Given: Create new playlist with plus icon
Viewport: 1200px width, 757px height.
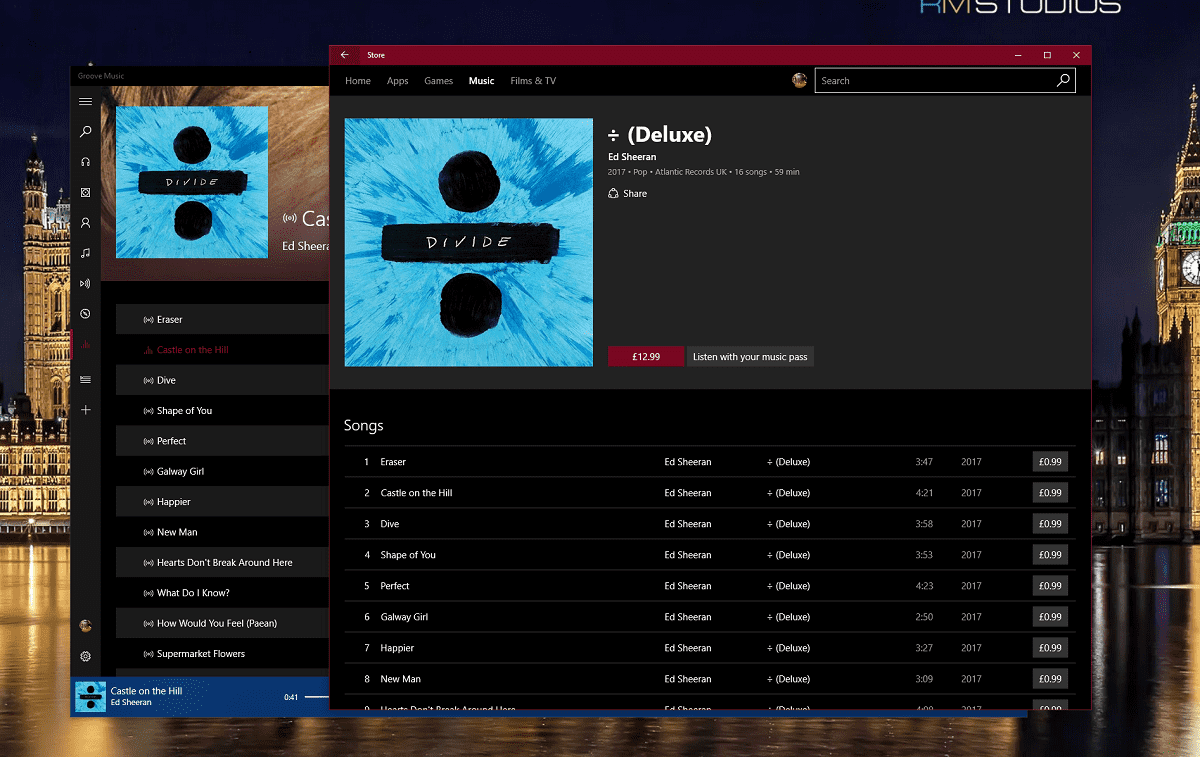Looking at the screenshot, I should (86, 410).
